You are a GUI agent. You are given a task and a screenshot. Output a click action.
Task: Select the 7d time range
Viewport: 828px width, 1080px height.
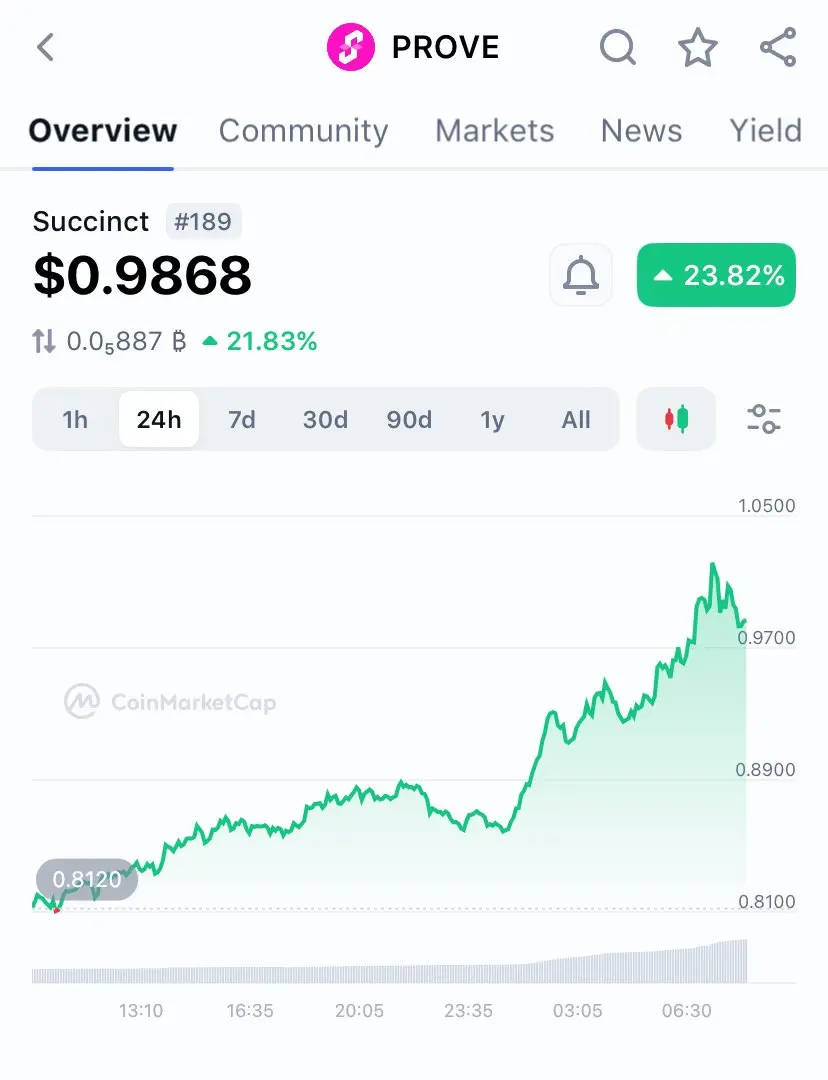(242, 419)
